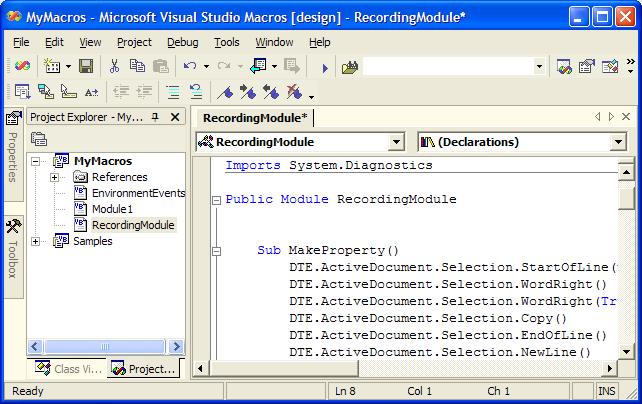The width and height of the screenshot is (642, 404).
Task: Open the auto-hidden Properties side tab
Action: pos(13,155)
